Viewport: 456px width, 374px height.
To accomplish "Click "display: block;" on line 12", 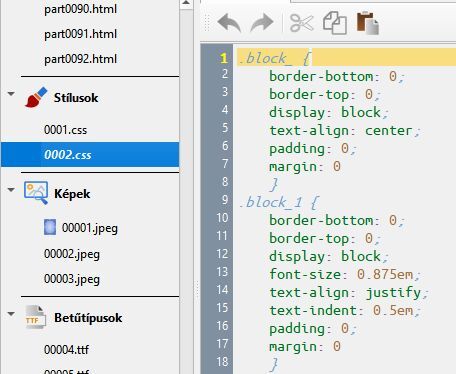I will [329, 257].
